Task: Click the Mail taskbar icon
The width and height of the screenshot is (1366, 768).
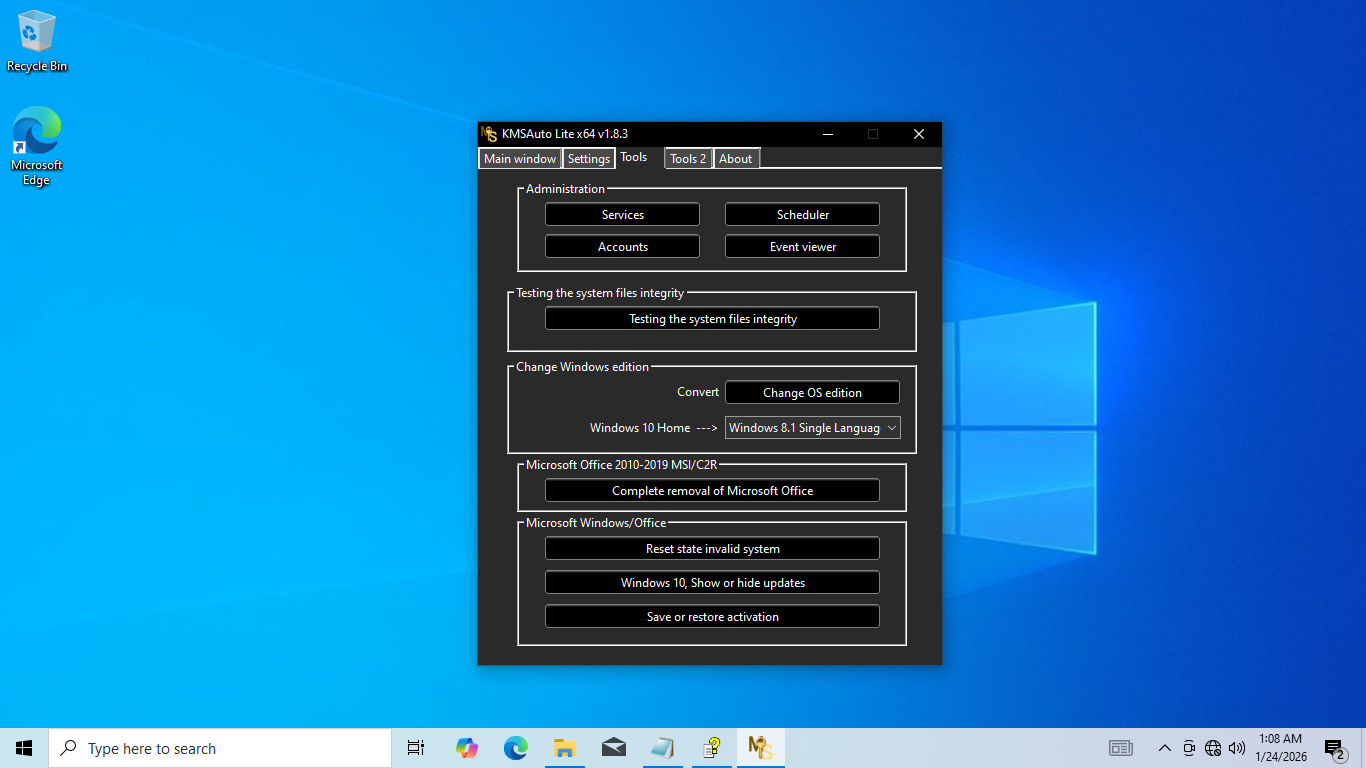Action: tap(613, 748)
